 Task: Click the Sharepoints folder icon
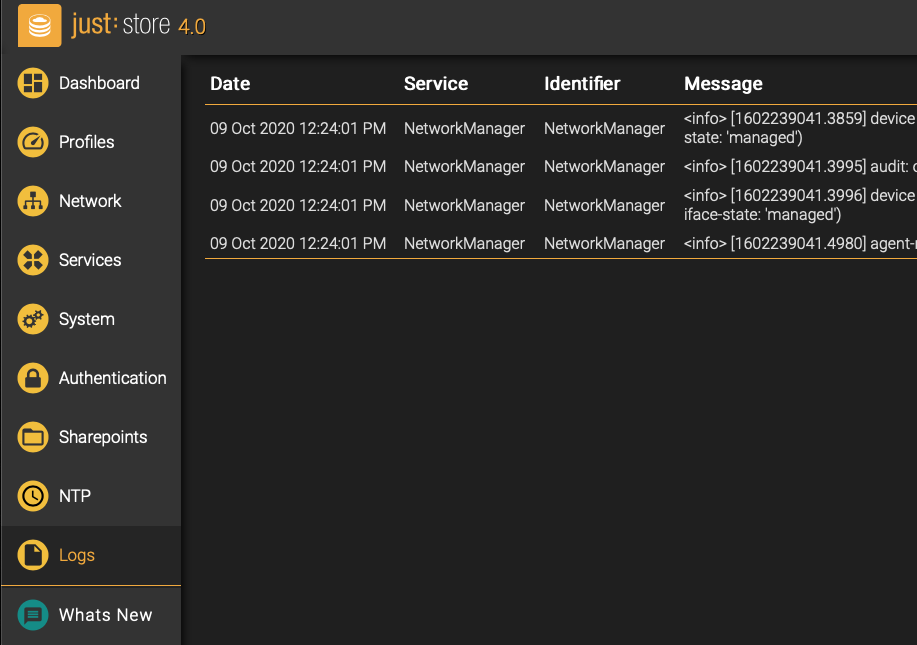click(33, 437)
